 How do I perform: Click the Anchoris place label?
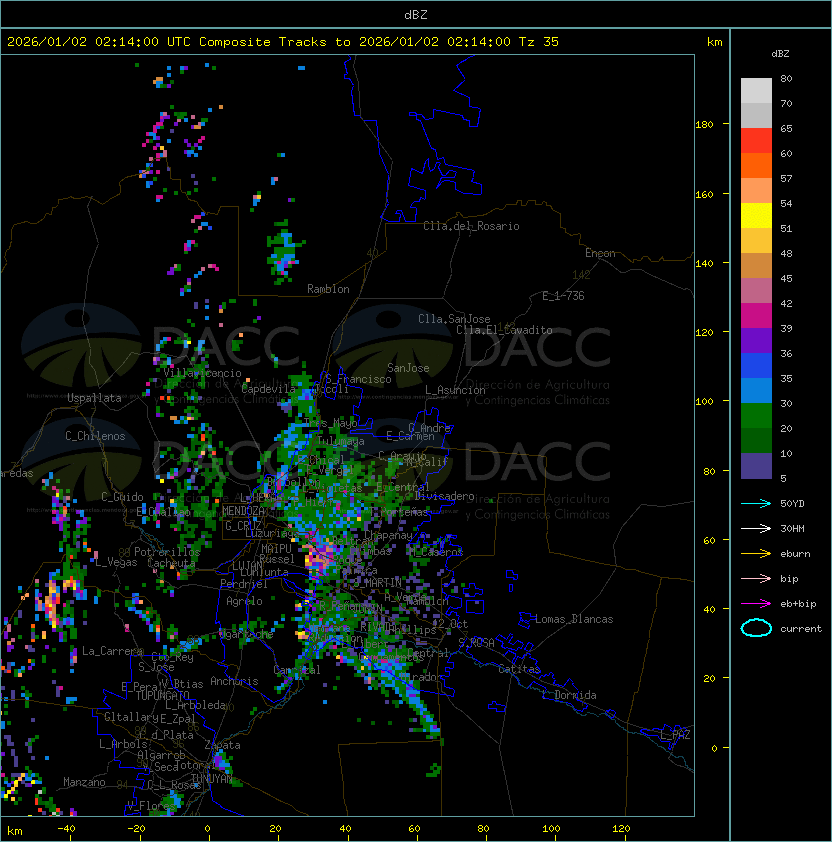(234, 681)
